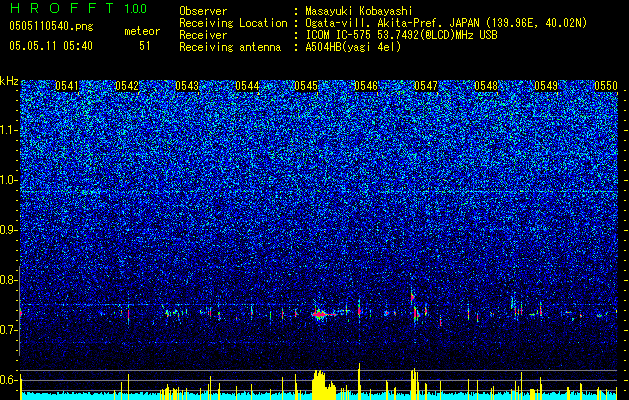
Task: Click the 0546 time marker
Action: [366, 86]
